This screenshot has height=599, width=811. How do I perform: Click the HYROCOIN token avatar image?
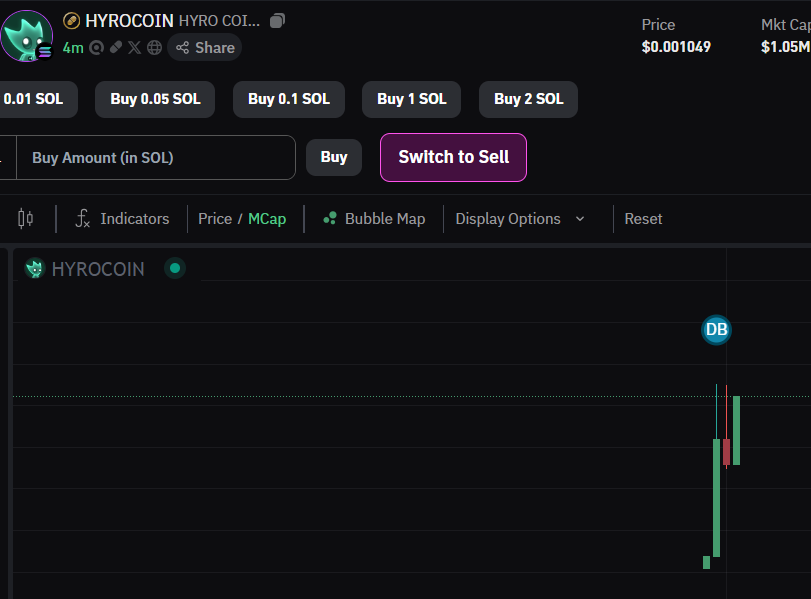point(26,36)
